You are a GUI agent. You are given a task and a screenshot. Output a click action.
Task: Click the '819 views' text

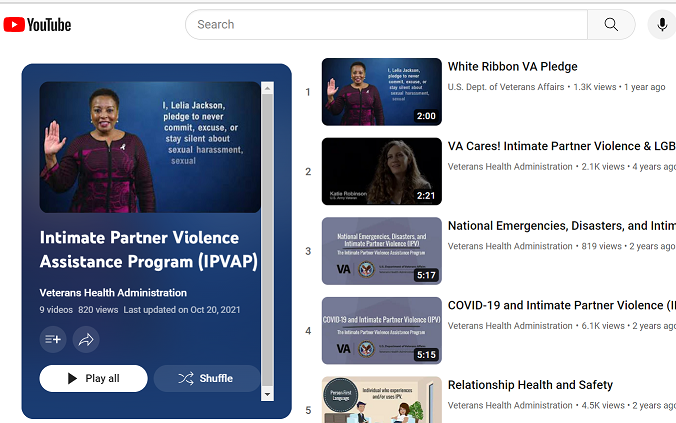point(601,246)
